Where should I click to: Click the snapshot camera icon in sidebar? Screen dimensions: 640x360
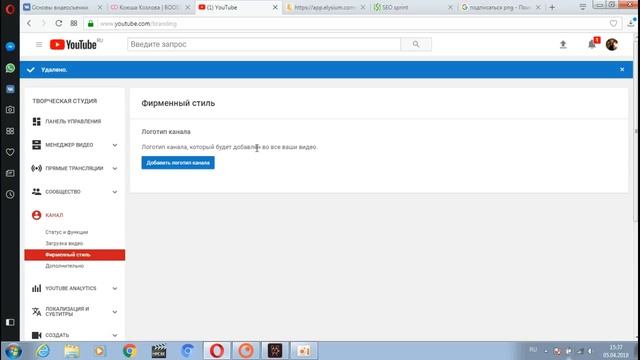click(x=10, y=110)
